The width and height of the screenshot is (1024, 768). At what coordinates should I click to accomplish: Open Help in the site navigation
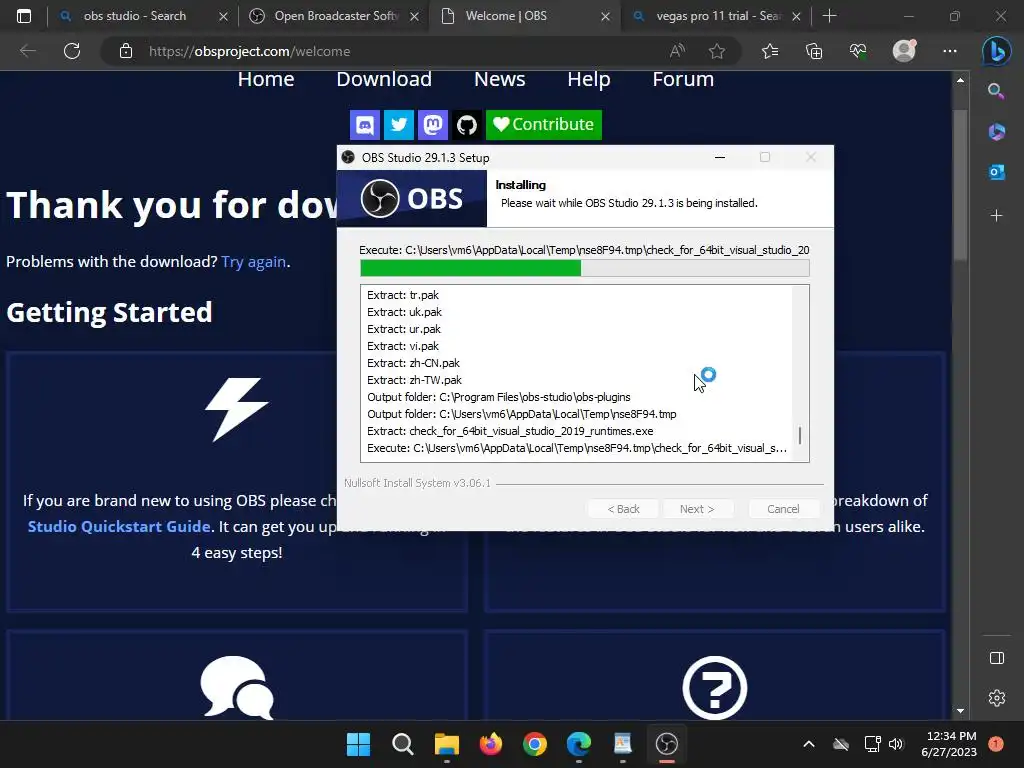[588, 79]
